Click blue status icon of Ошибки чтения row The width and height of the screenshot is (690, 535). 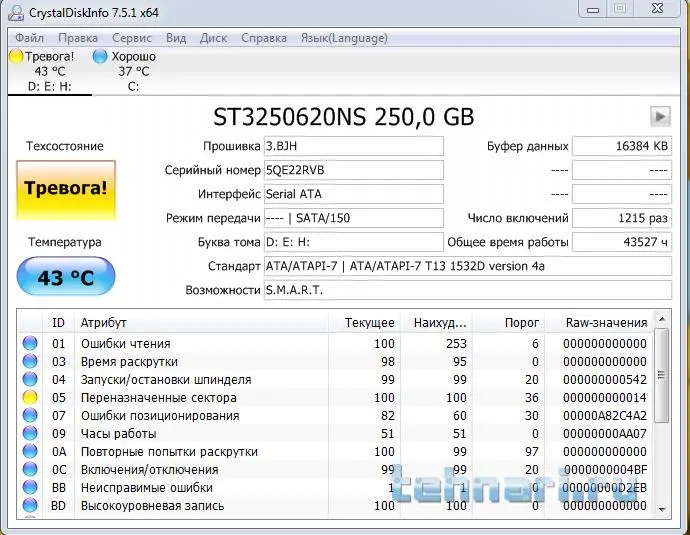pos(30,343)
